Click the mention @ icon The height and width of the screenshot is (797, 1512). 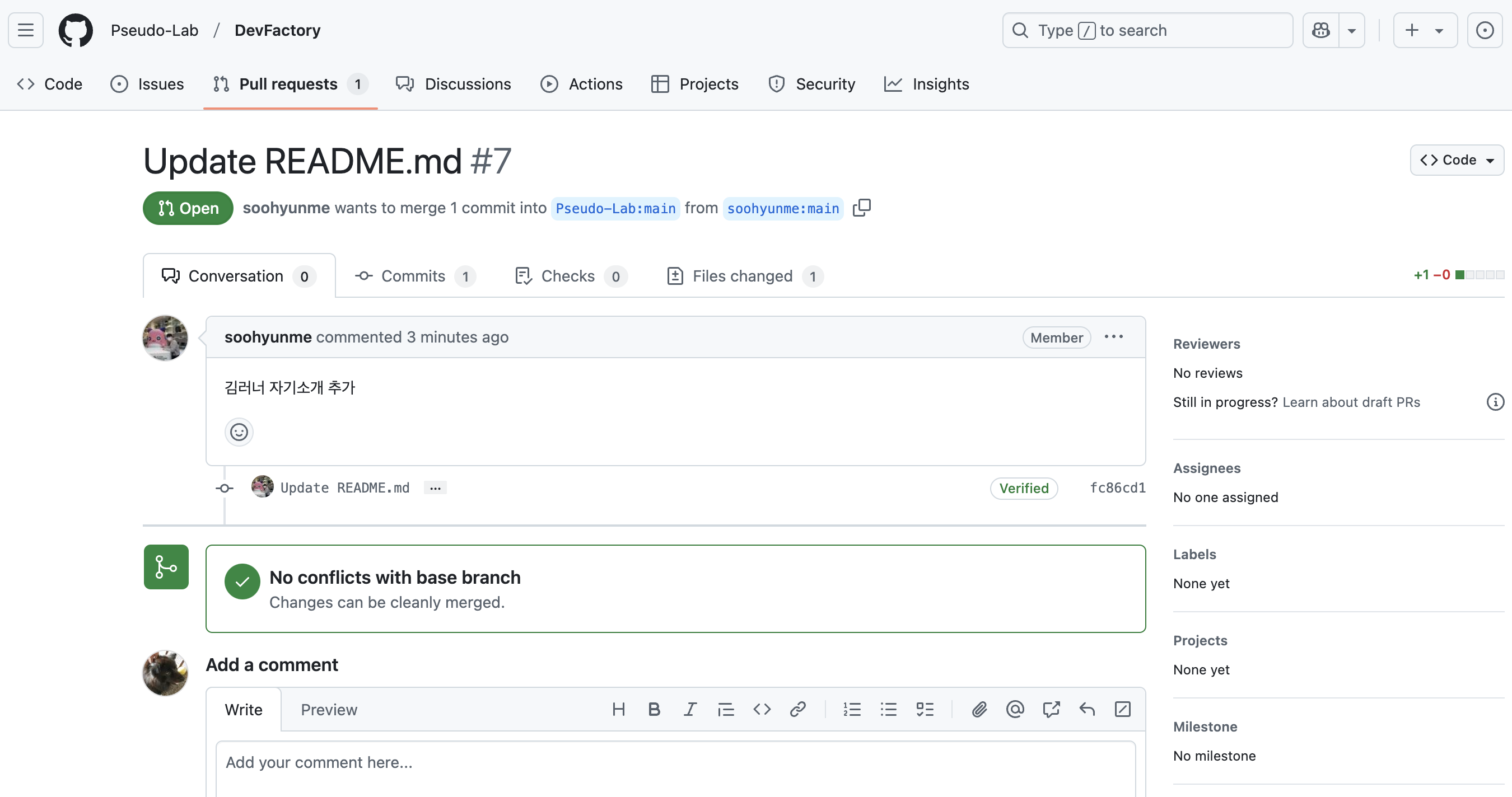click(x=1015, y=710)
